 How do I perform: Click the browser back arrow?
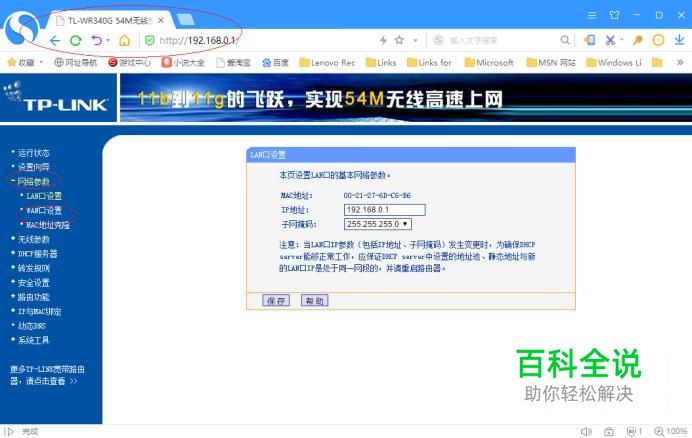55,41
